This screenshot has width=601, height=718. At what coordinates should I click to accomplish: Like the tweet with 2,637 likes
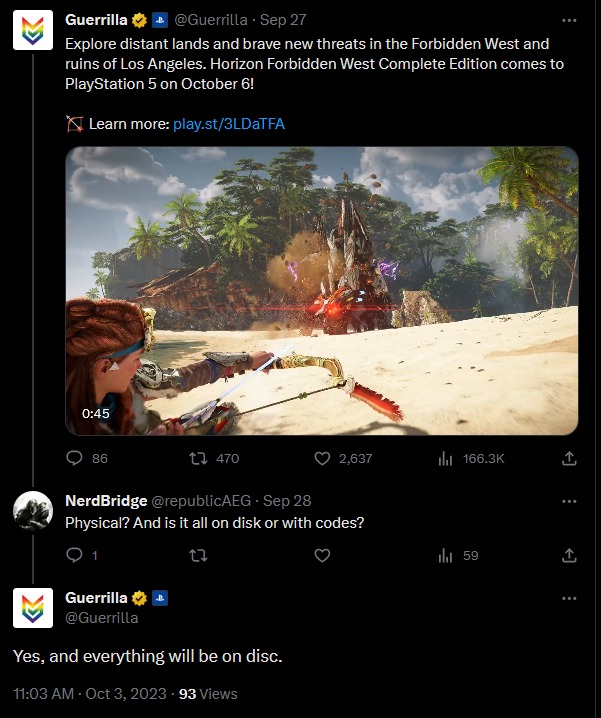click(322, 458)
